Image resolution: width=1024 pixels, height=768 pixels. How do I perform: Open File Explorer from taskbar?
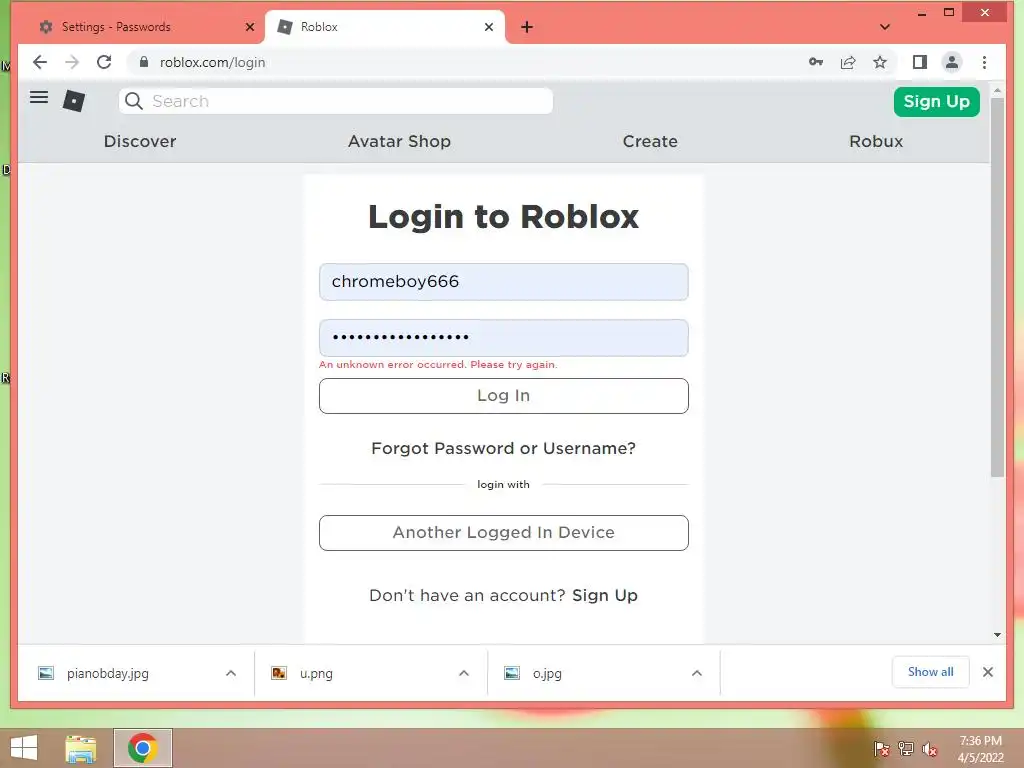coord(81,748)
